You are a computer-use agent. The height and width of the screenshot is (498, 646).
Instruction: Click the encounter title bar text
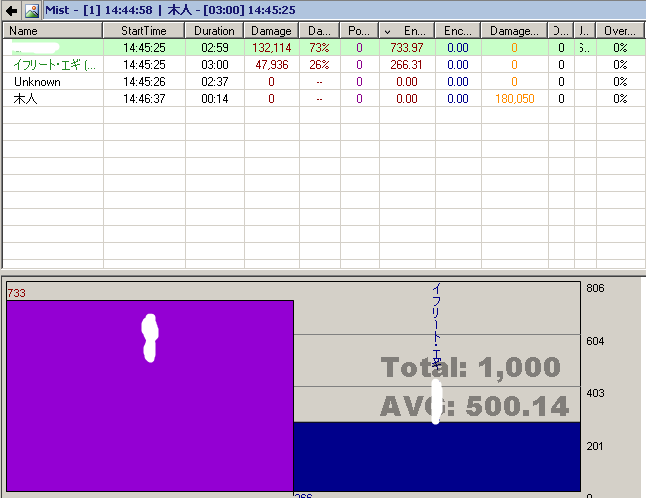[170, 10]
